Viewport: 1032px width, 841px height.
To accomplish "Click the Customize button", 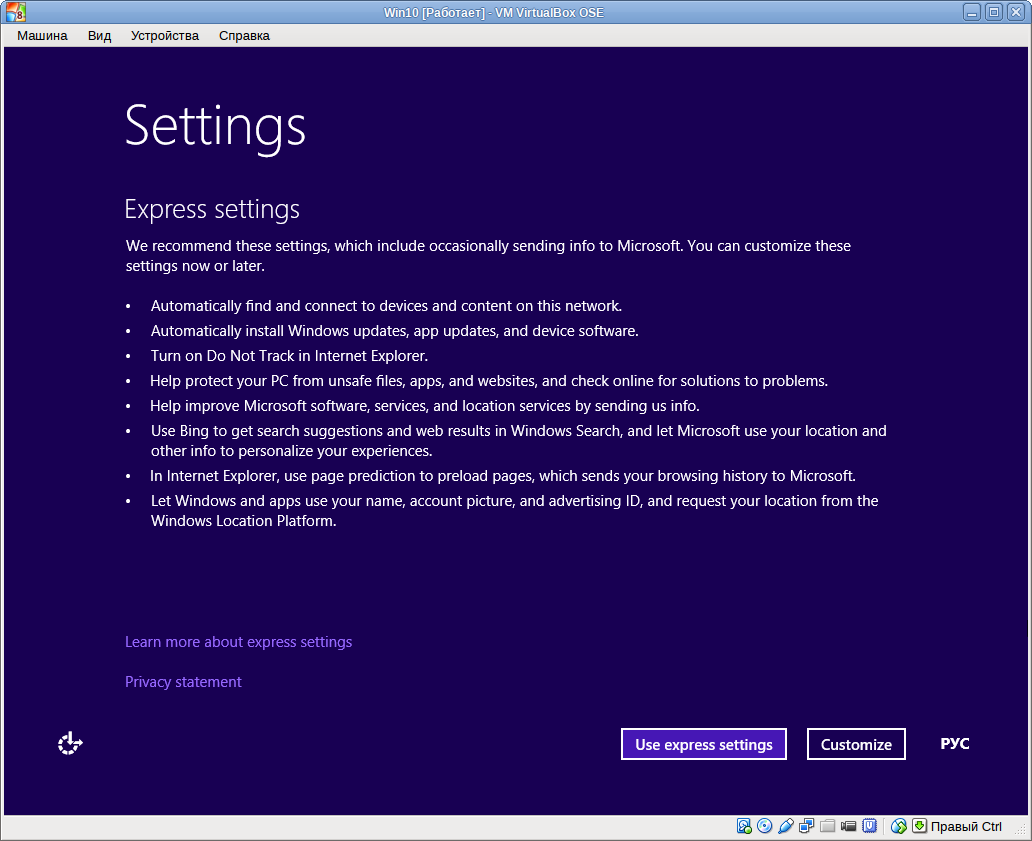I will click(856, 744).
